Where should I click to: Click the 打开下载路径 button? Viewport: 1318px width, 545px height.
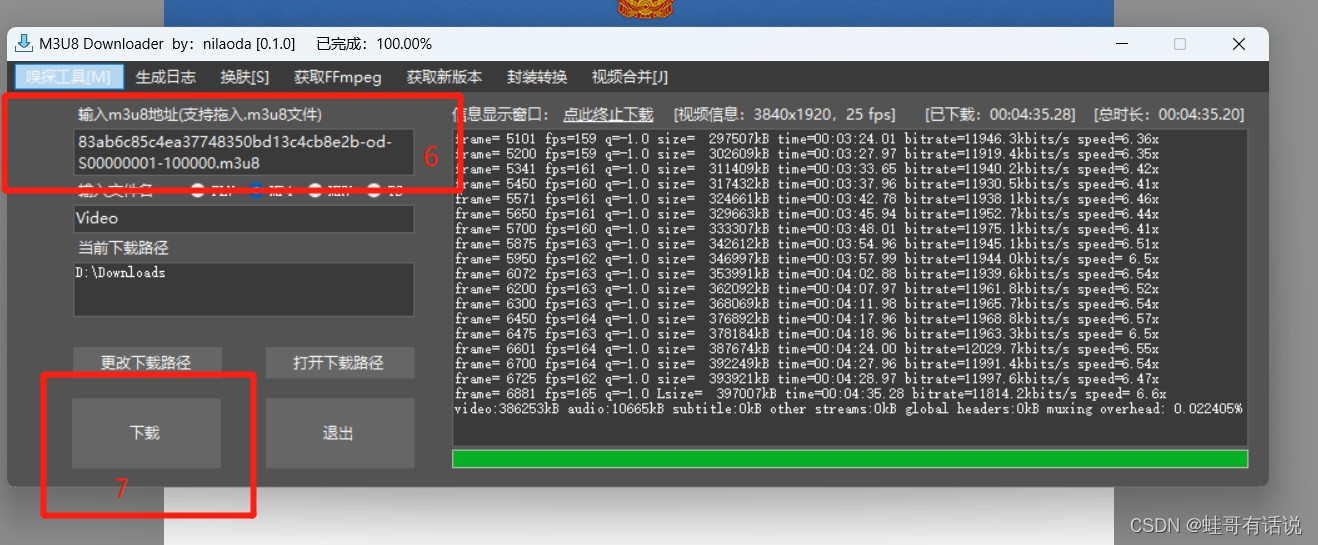point(339,362)
